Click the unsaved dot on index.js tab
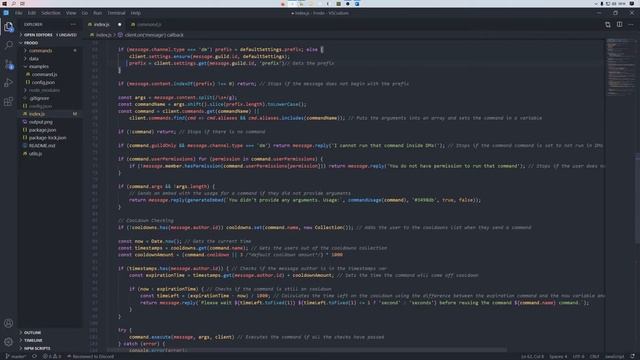640x360 pixels. [x=120, y=24]
